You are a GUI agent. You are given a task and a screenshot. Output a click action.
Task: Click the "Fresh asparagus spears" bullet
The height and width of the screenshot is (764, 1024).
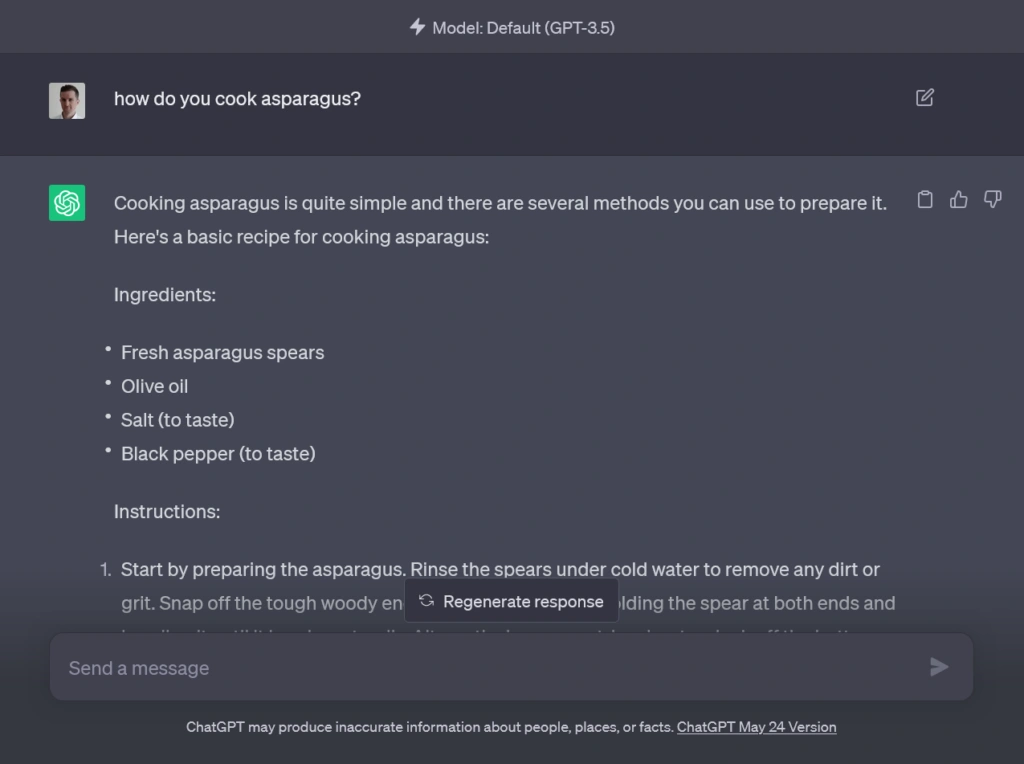click(222, 353)
